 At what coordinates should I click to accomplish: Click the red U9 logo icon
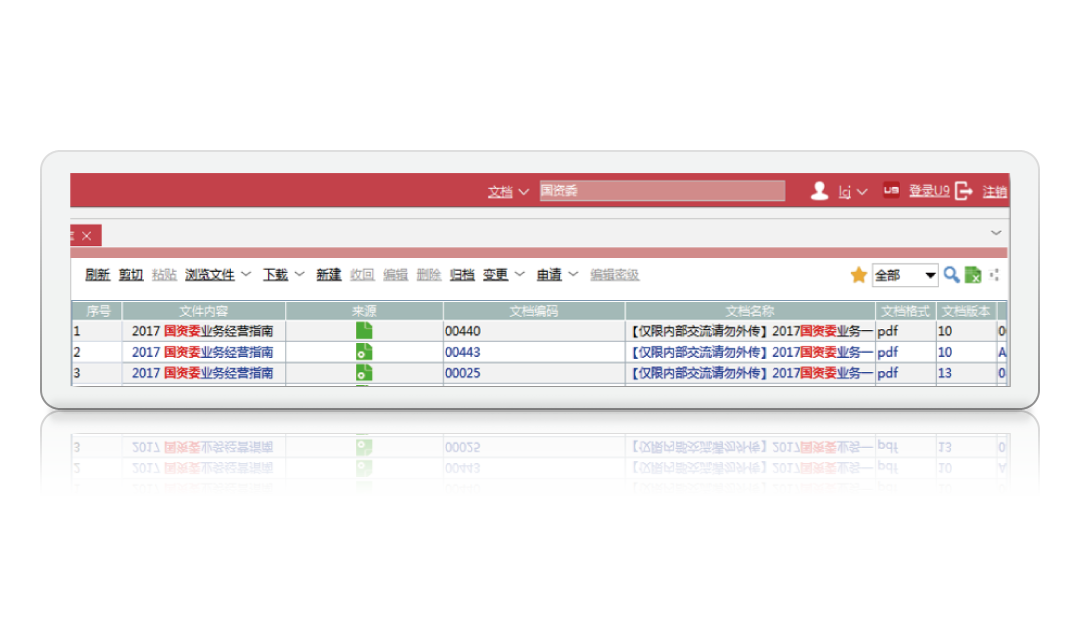(x=891, y=191)
